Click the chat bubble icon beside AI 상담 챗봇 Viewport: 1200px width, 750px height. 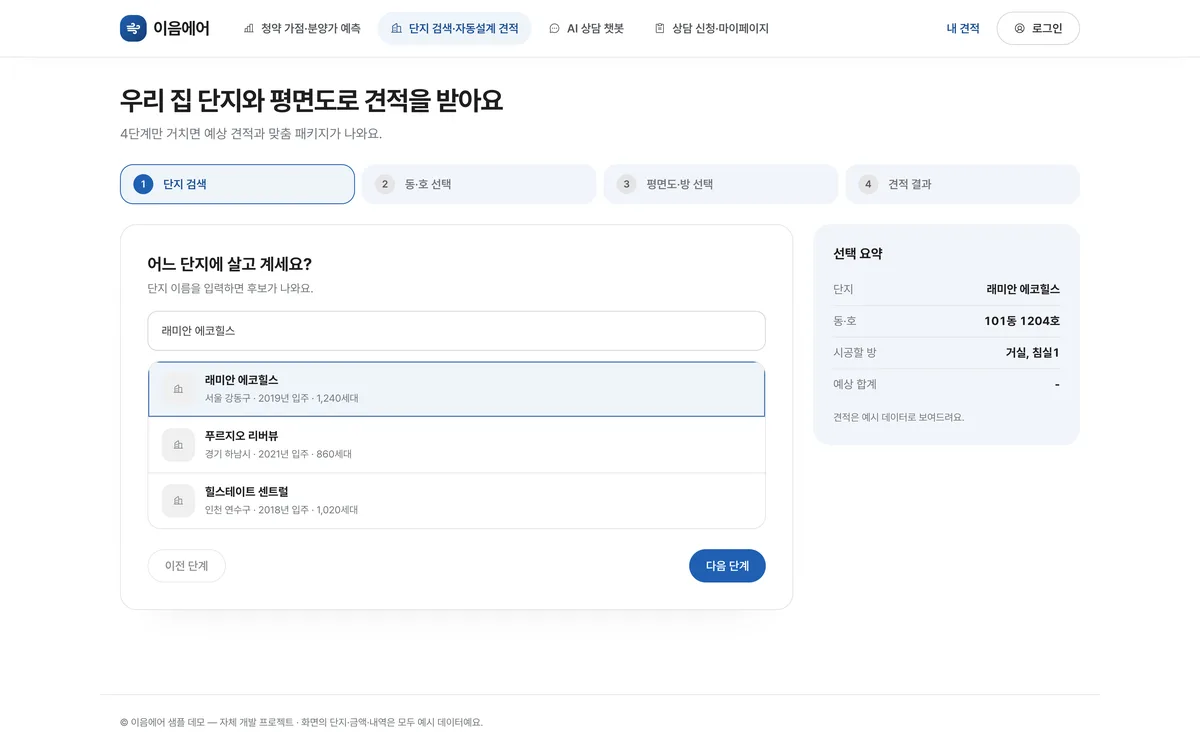pos(555,29)
